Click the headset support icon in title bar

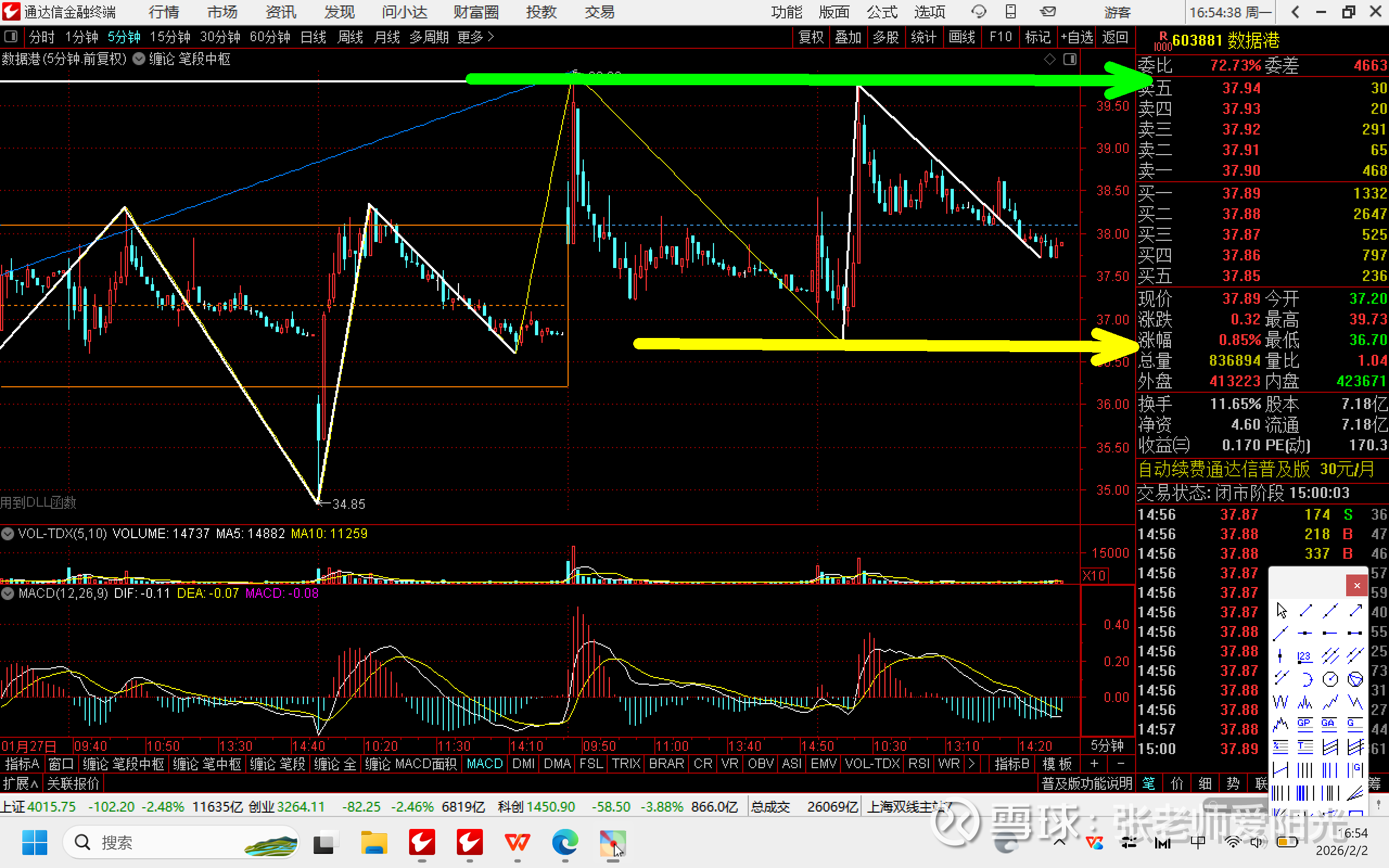pyautogui.click(x=978, y=11)
